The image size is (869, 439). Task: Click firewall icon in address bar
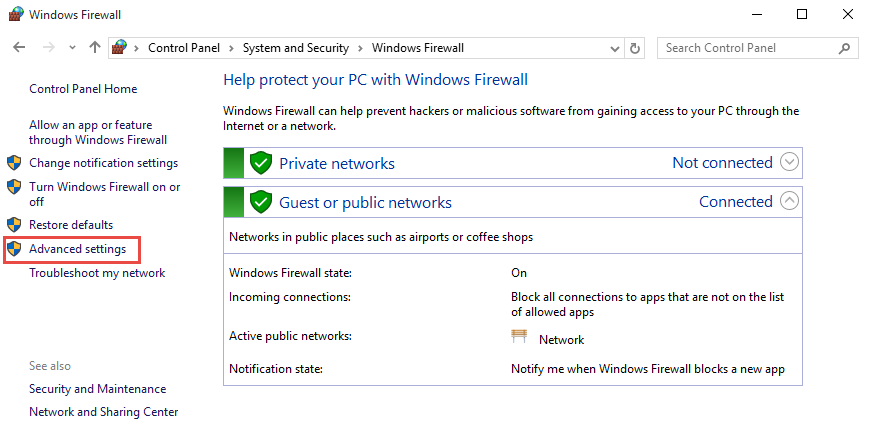click(119, 48)
